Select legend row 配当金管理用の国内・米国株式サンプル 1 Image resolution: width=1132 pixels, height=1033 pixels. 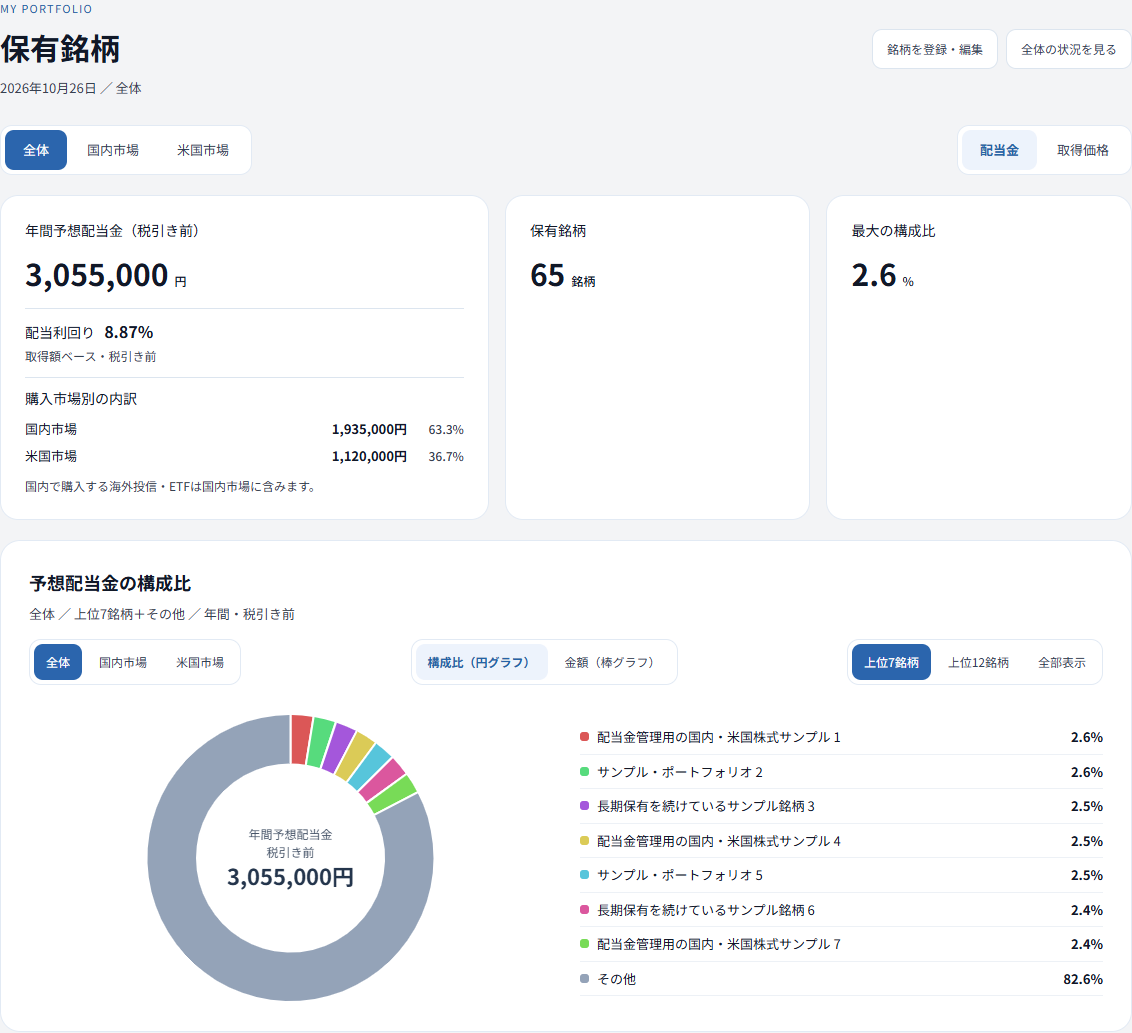(841, 737)
